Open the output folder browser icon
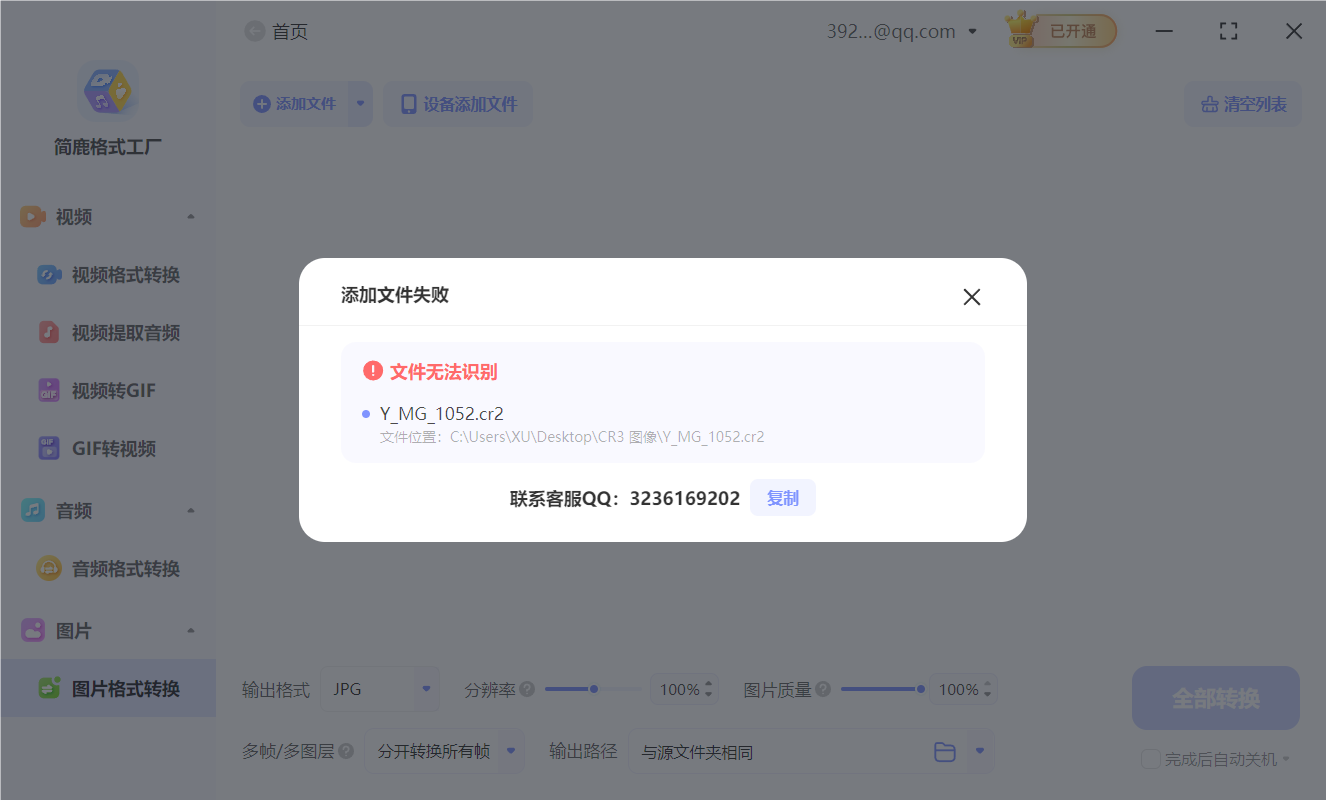 point(945,752)
